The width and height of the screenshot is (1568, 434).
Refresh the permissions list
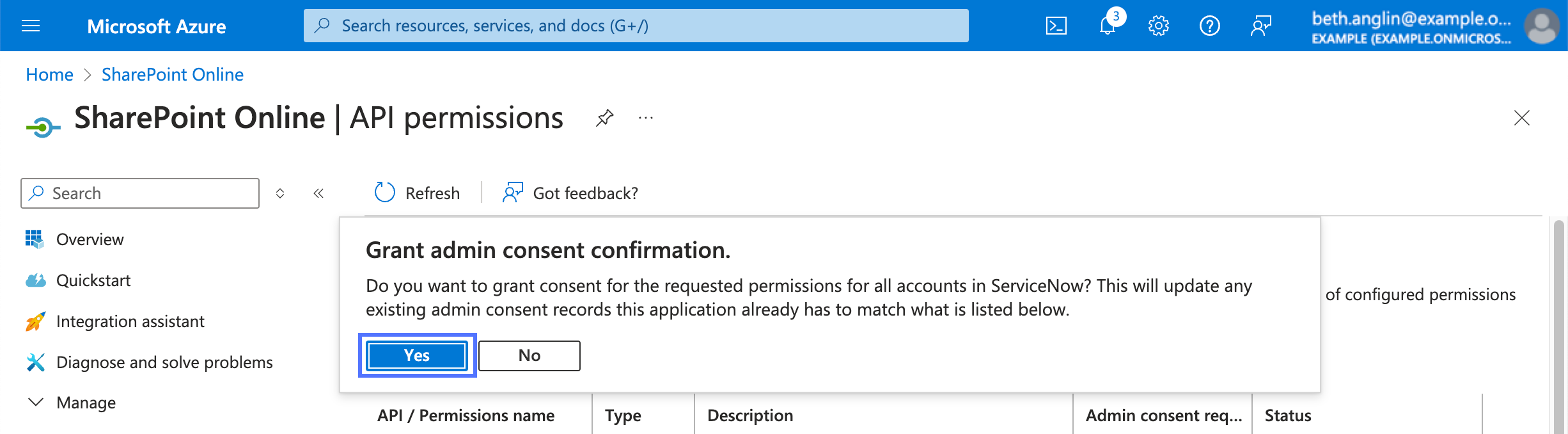click(x=417, y=193)
